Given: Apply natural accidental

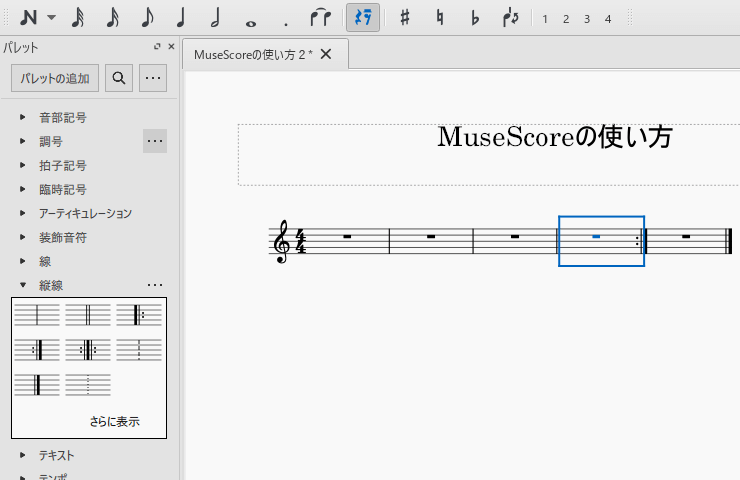Looking at the screenshot, I should [x=440, y=18].
